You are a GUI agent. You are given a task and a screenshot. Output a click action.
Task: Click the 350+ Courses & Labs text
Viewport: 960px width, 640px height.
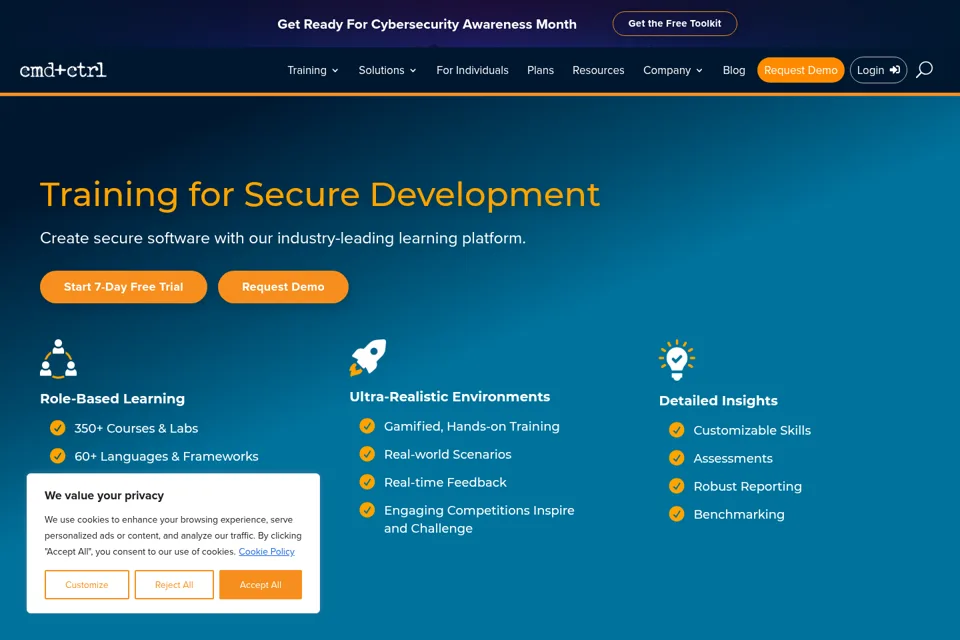click(x=136, y=428)
